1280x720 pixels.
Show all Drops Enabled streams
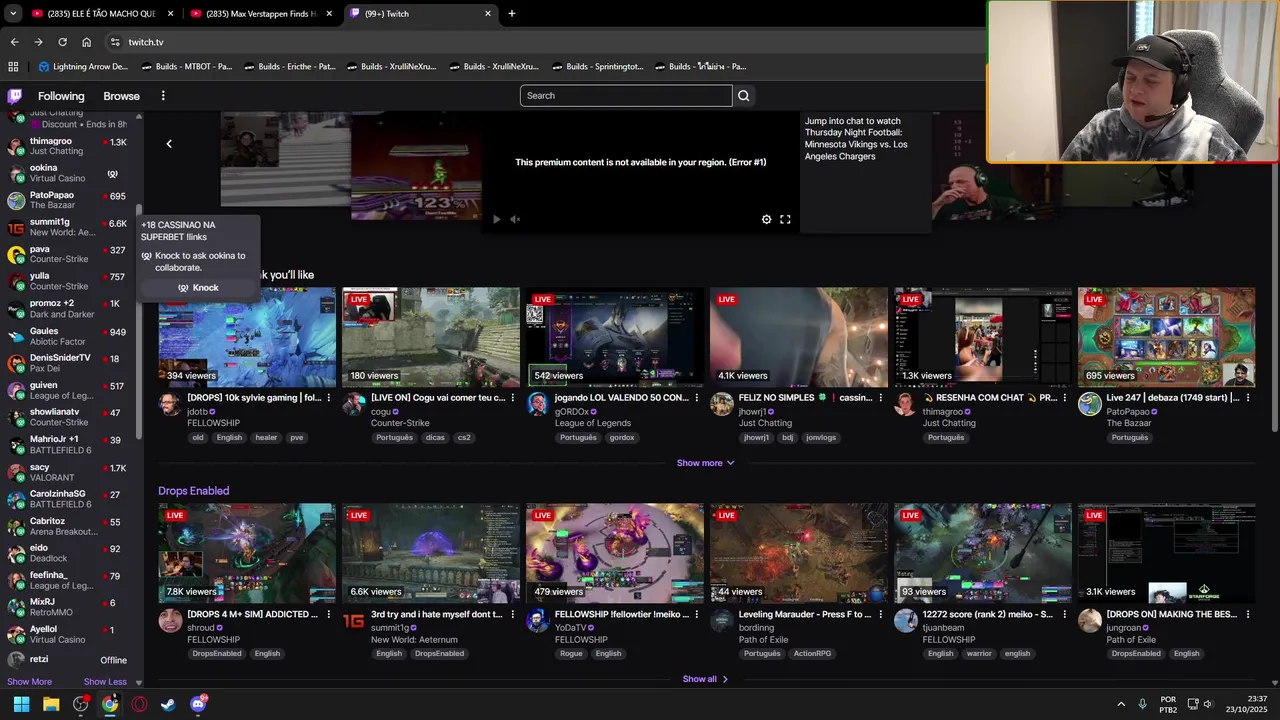705,679
